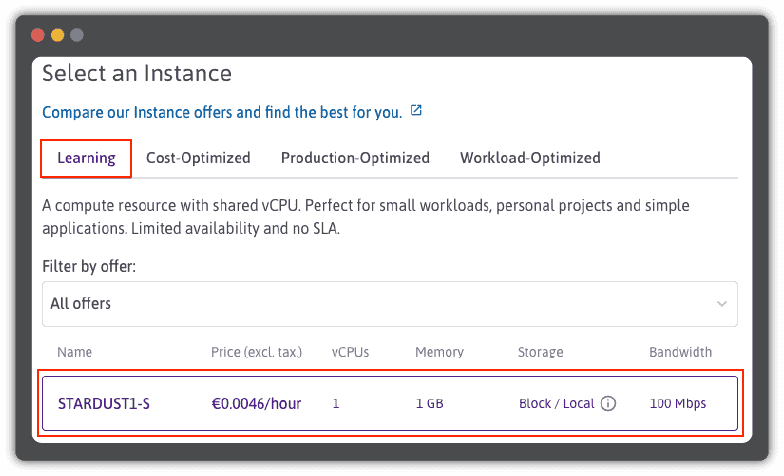Click the external link icon beside Compare link
This screenshot has height=476, width=784.
(x=417, y=111)
